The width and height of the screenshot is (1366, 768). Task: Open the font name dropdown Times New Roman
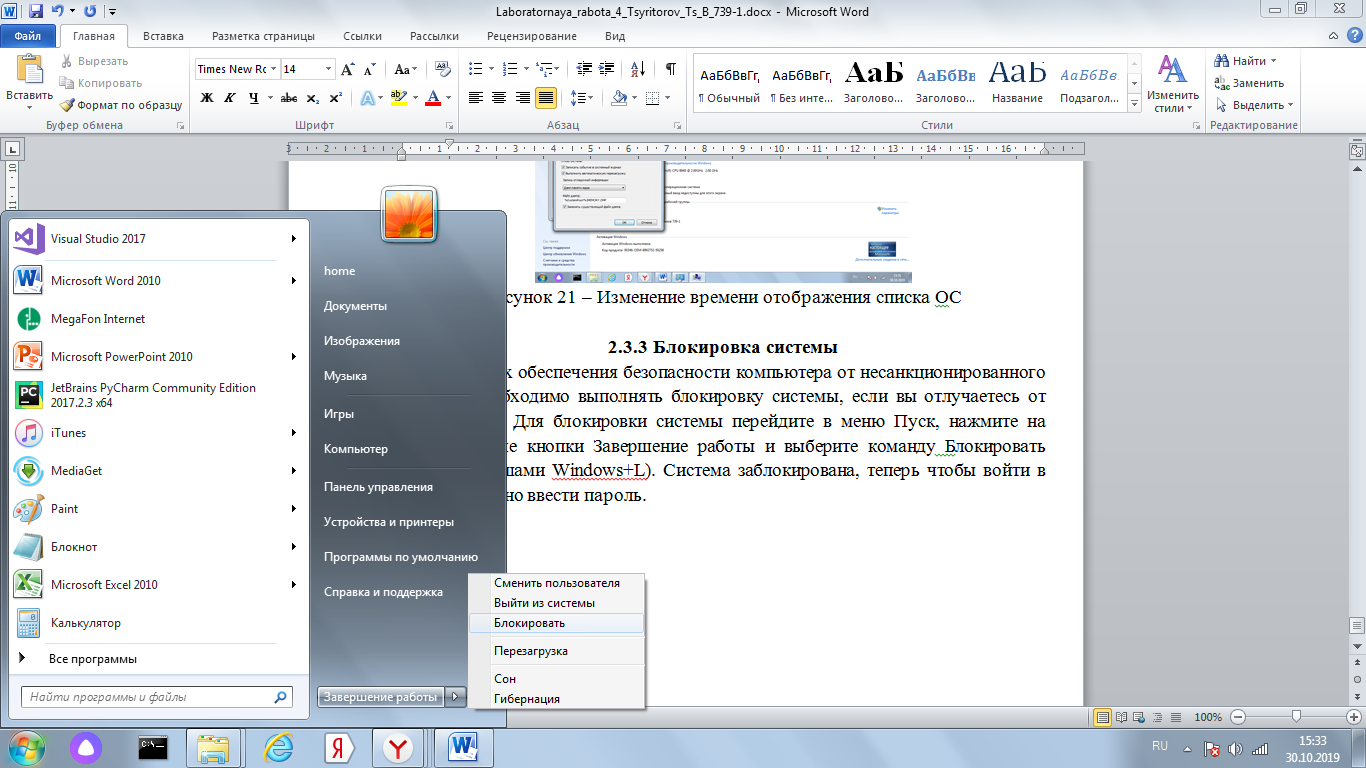[273, 69]
